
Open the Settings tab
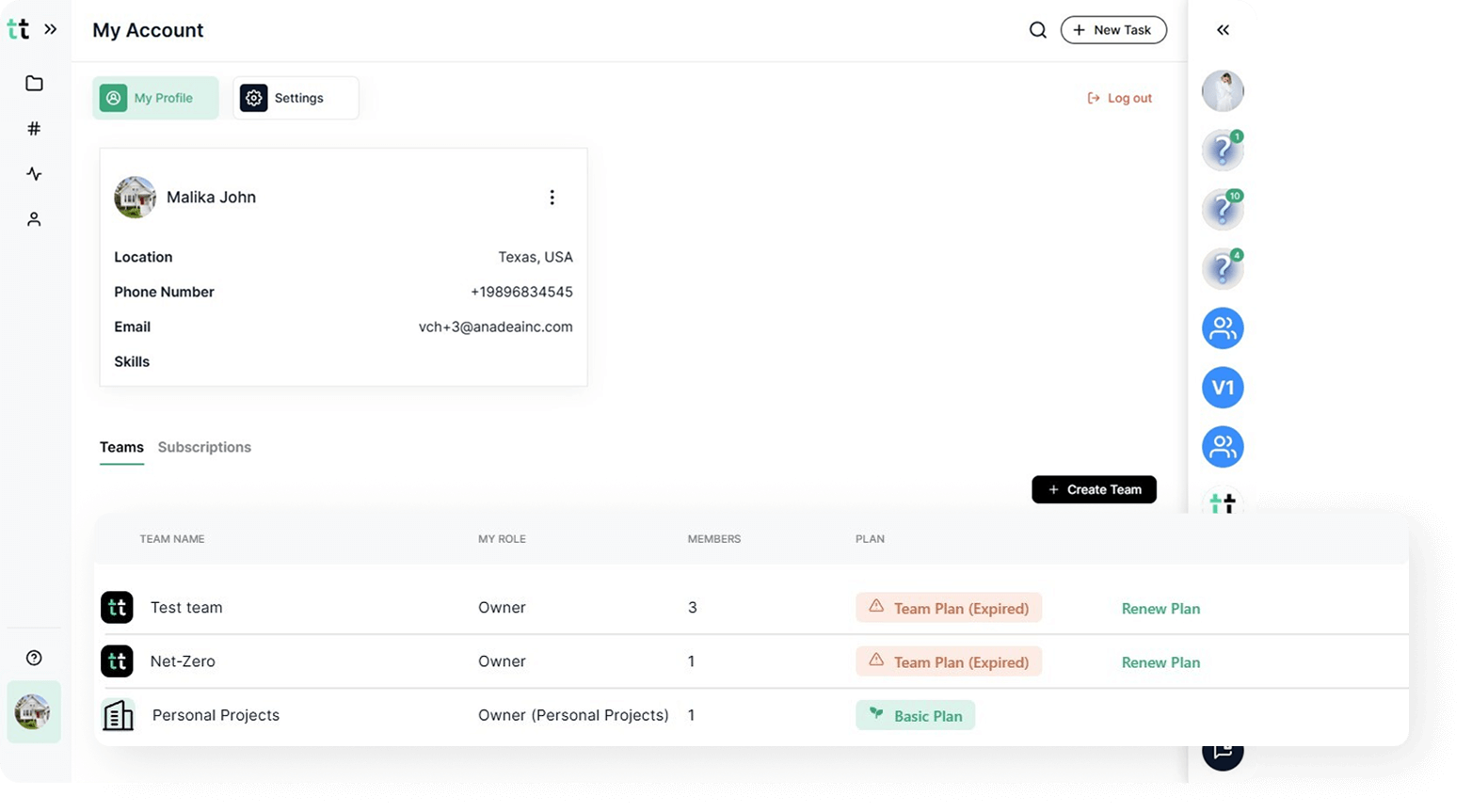pyautogui.click(x=296, y=98)
